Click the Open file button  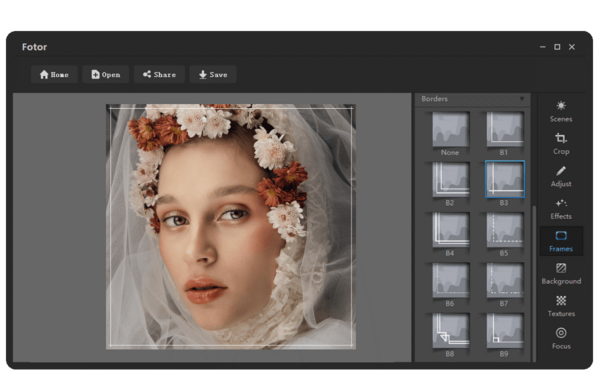[x=106, y=74]
